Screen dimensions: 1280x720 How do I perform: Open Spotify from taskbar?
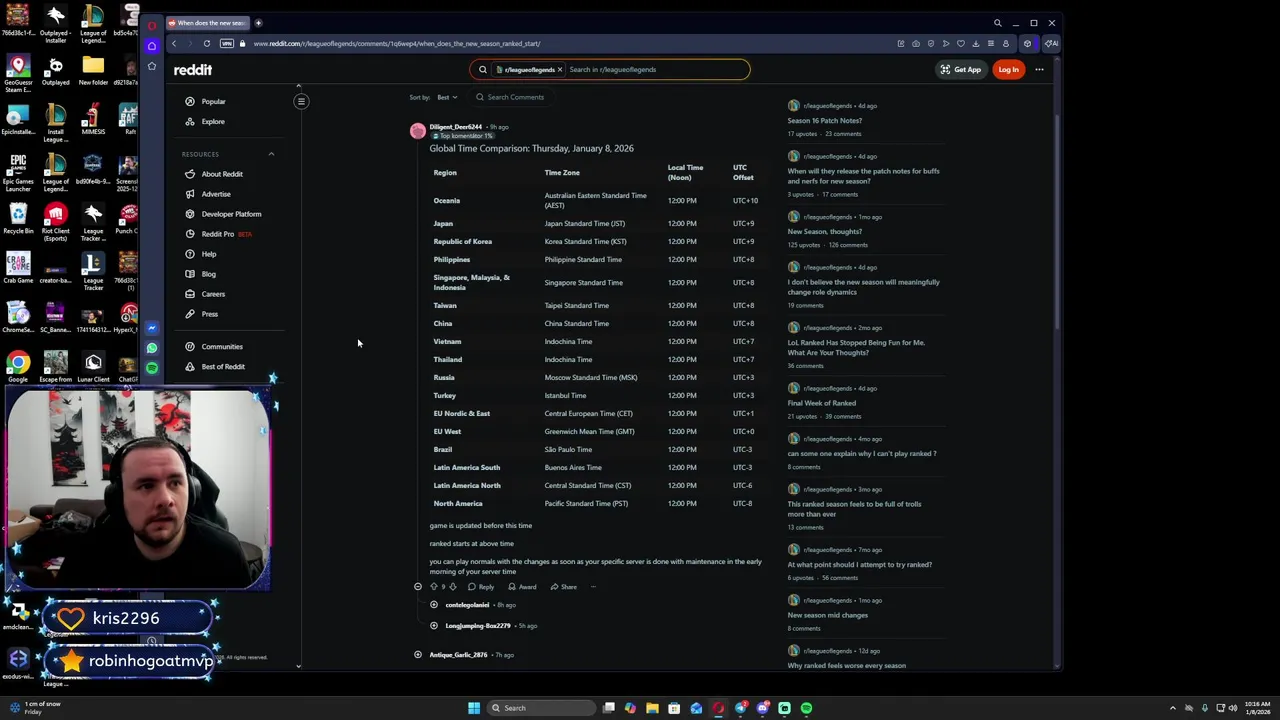pyautogui.click(x=806, y=708)
